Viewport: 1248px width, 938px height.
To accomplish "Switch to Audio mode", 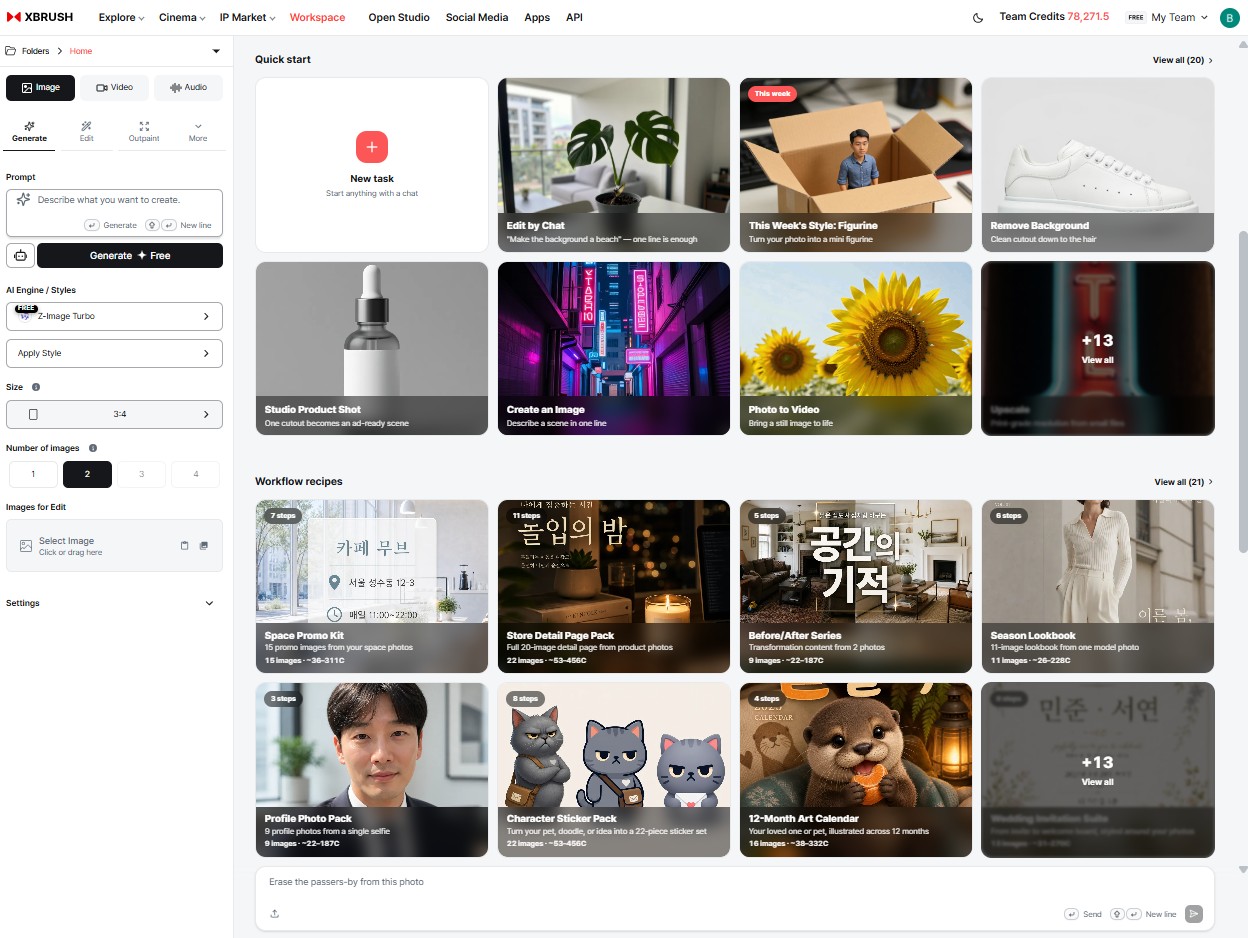I will pyautogui.click(x=188, y=87).
